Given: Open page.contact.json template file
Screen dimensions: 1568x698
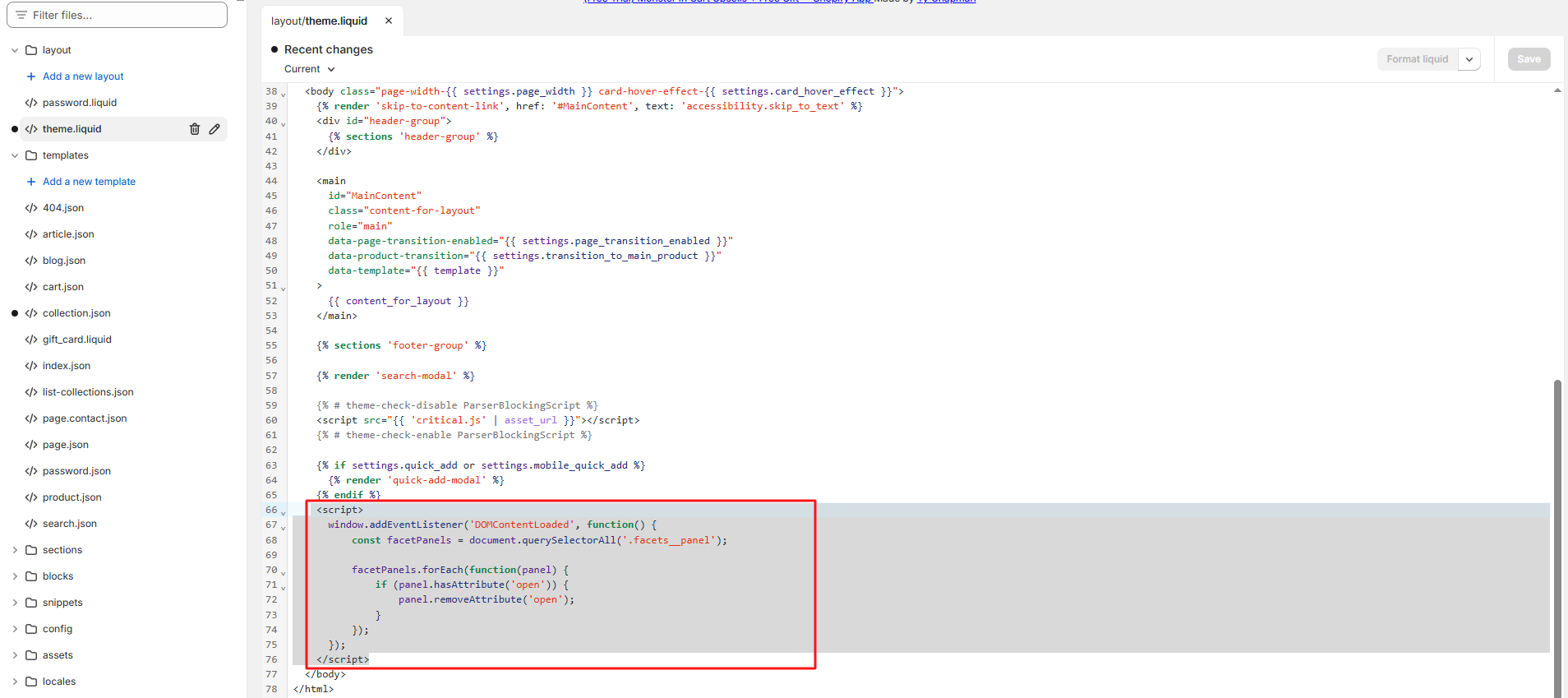Looking at the screenshot, I should 85,418.
